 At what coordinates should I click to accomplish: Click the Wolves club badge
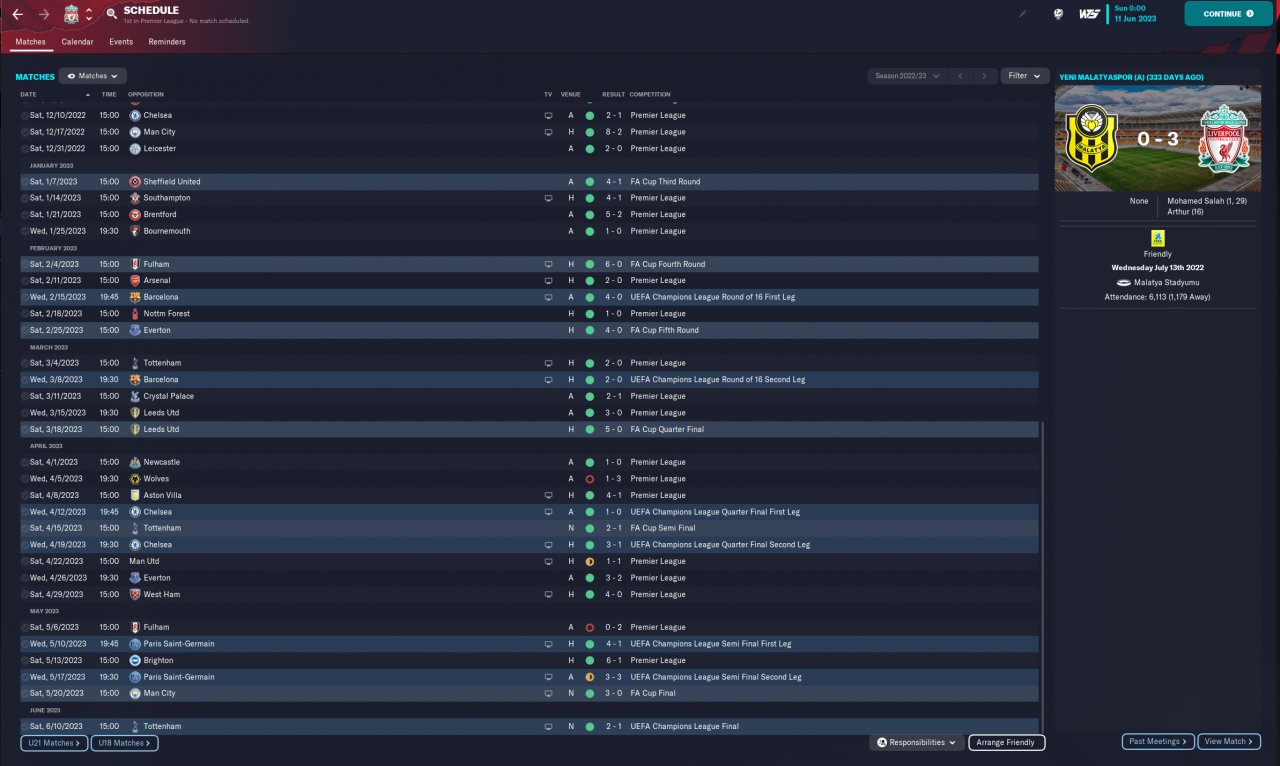pyautogui.click(x=135, y=479)
